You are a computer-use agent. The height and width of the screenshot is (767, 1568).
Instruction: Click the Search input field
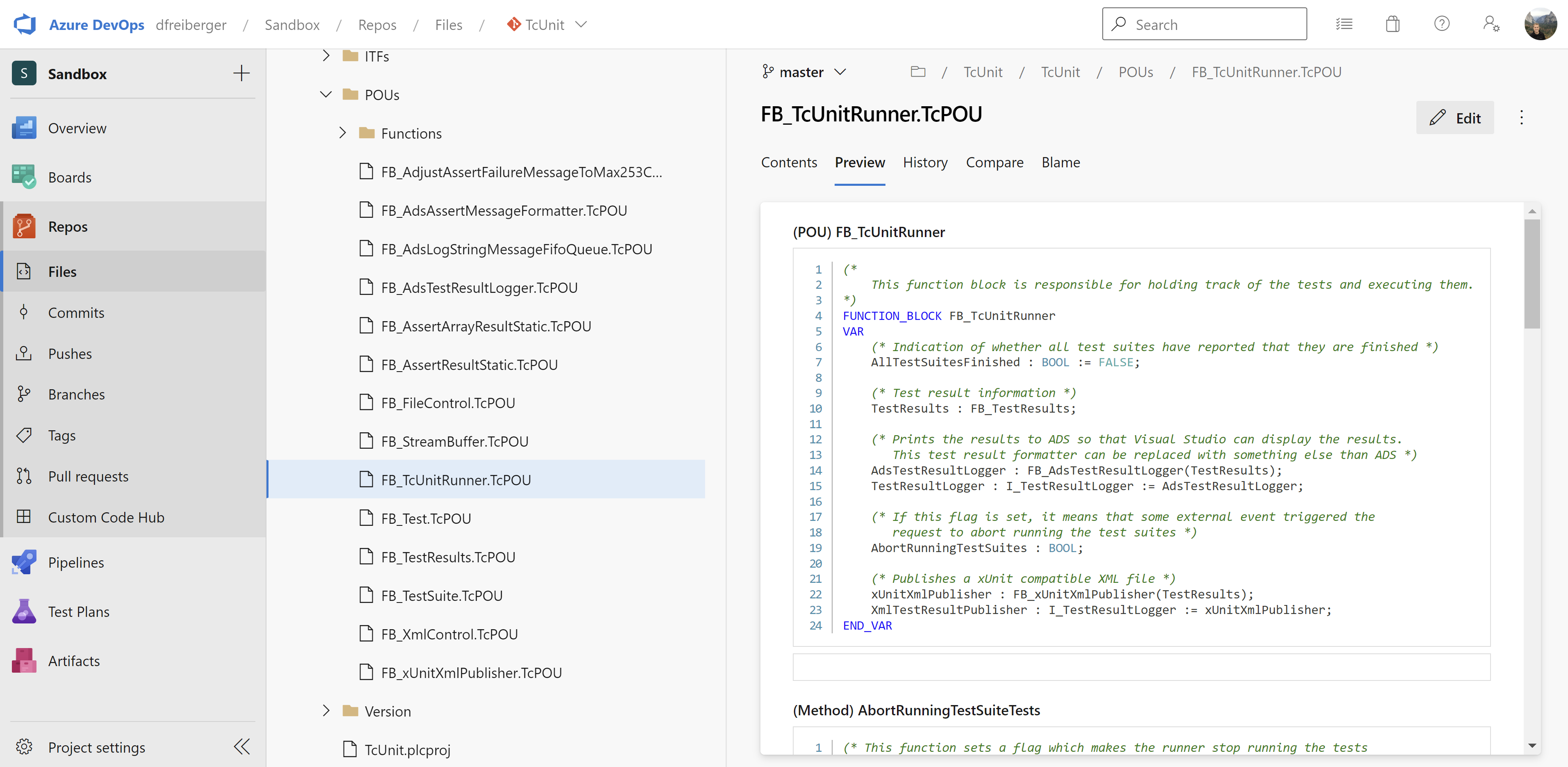[1204, 24]
